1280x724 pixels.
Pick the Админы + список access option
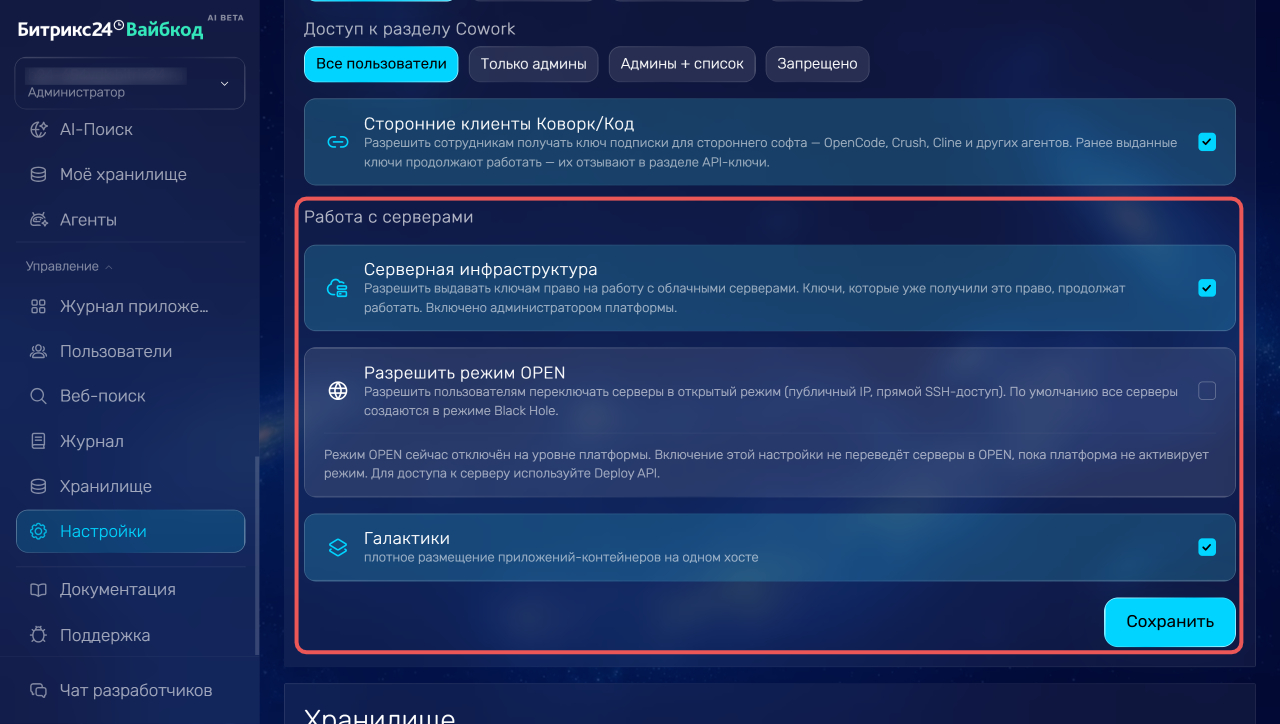682,64
